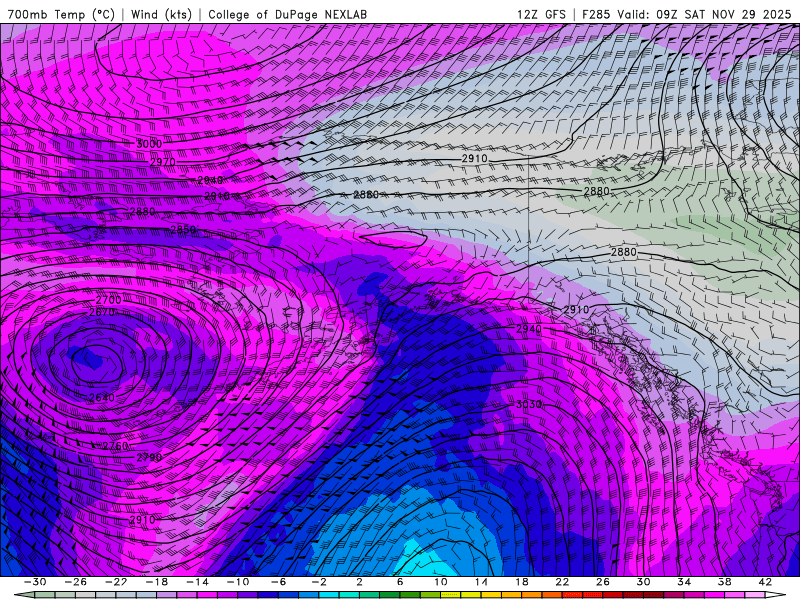The height and width of the screenshot is (600, 800).
Task: Click the positive 6 color scale label
Action: (x=400, y=582)
